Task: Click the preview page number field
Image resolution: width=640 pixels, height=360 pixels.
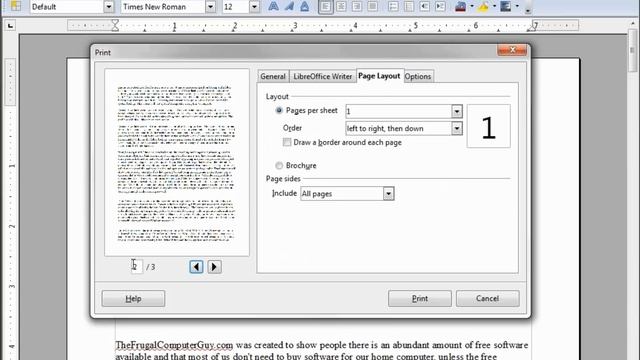Action: (137, 267)
